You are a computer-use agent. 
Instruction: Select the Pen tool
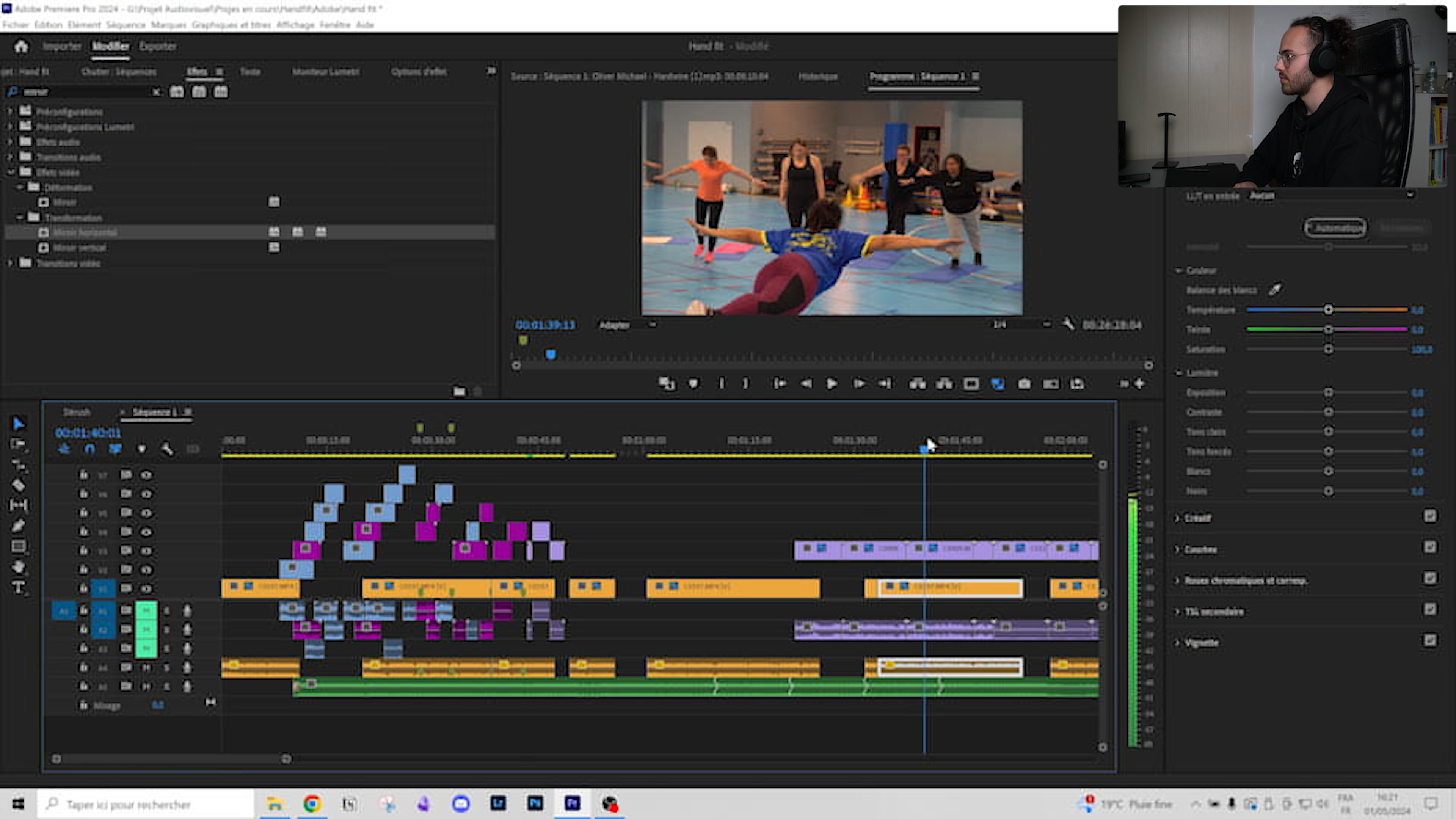(x=18, y=526)
